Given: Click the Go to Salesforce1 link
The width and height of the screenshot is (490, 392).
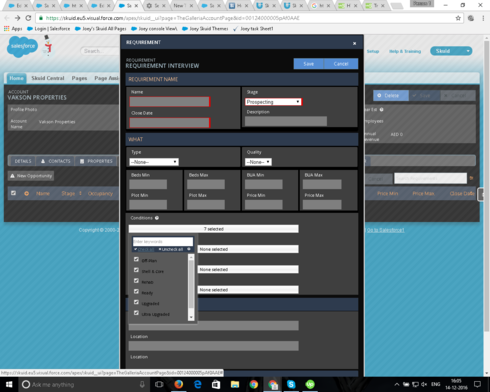Looking at the screenshot, I should [386, 230].
